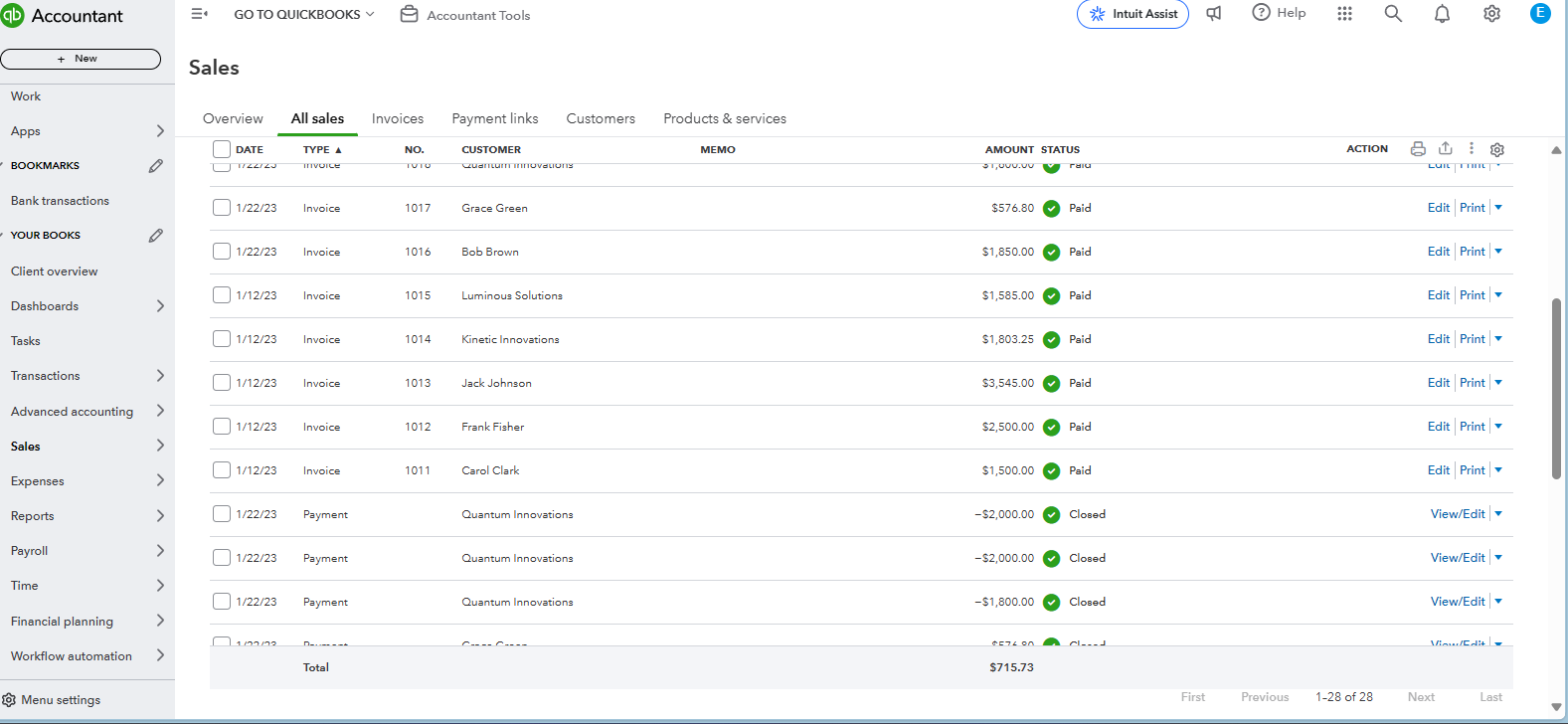Click the $3,545.00 amount
This screenshot has width=1568, height=724.
(x=1008, y=383)
